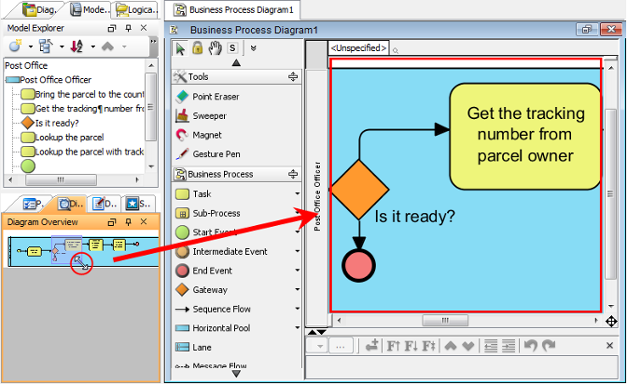Click the ellipsis button in bottom toolbar
Viewport: 627px width, 384px height.
(341, 346)
